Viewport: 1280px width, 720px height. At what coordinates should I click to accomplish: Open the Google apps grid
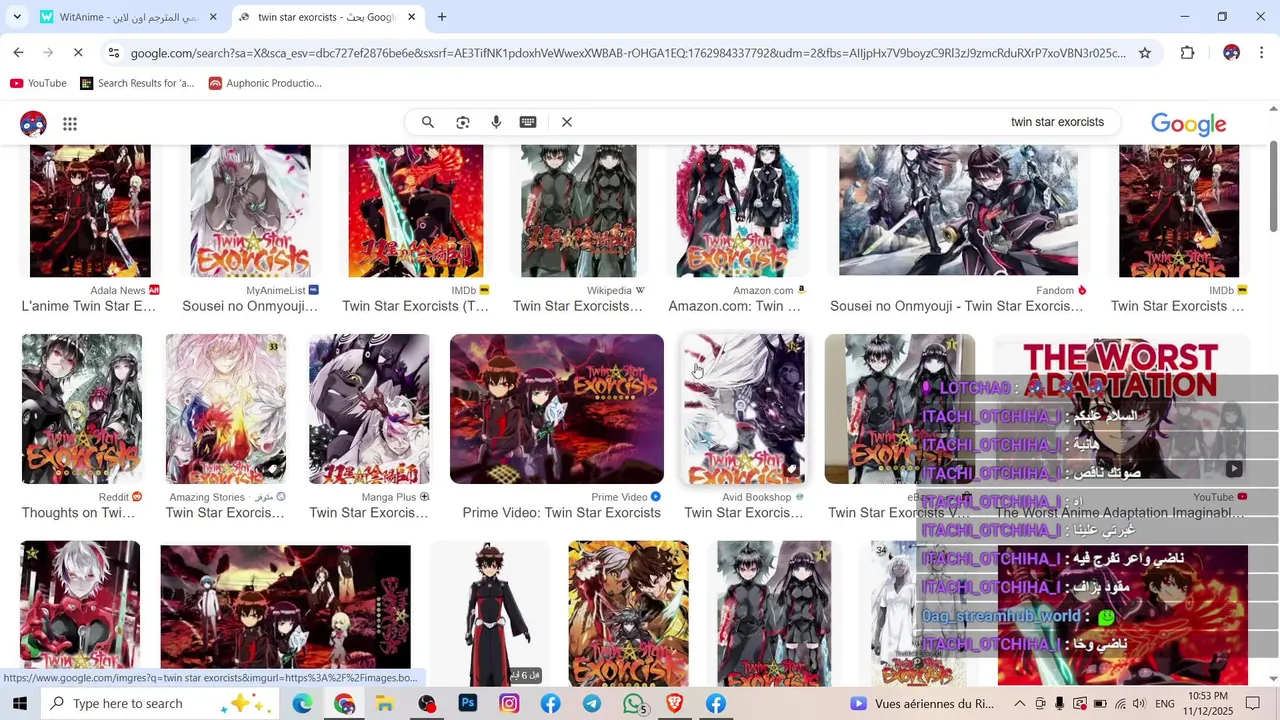coord(70,124)
